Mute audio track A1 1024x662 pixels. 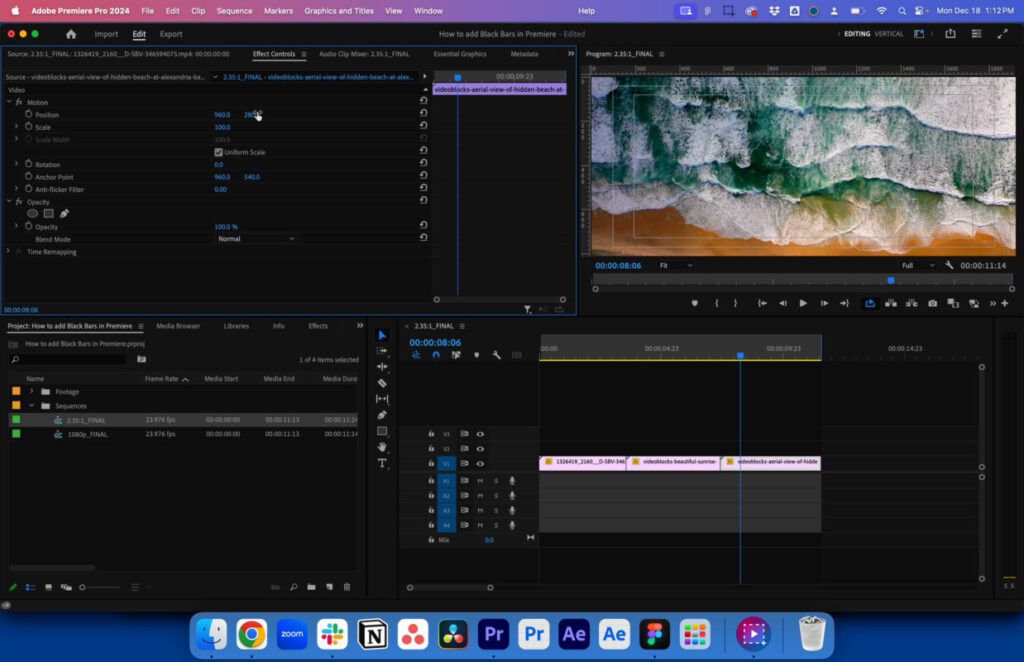[x=480, y=481]
